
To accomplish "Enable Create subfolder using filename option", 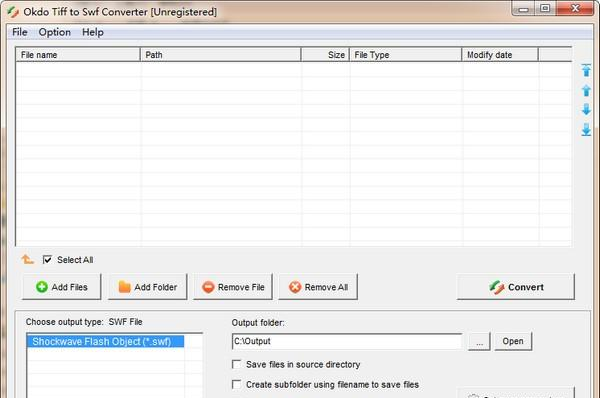I will click(236, 384).
